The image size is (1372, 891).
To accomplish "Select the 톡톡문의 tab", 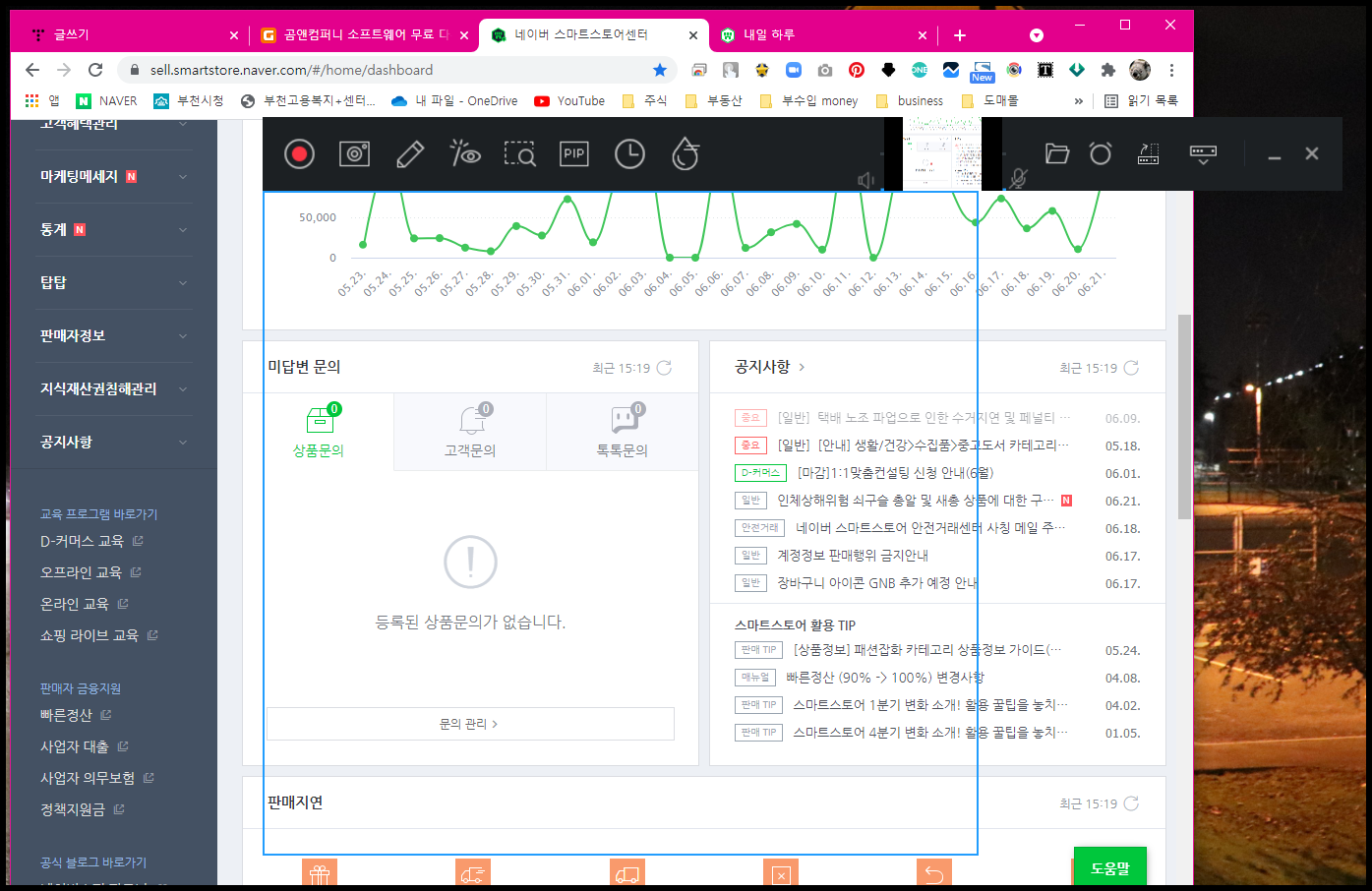I will [622, 432].
